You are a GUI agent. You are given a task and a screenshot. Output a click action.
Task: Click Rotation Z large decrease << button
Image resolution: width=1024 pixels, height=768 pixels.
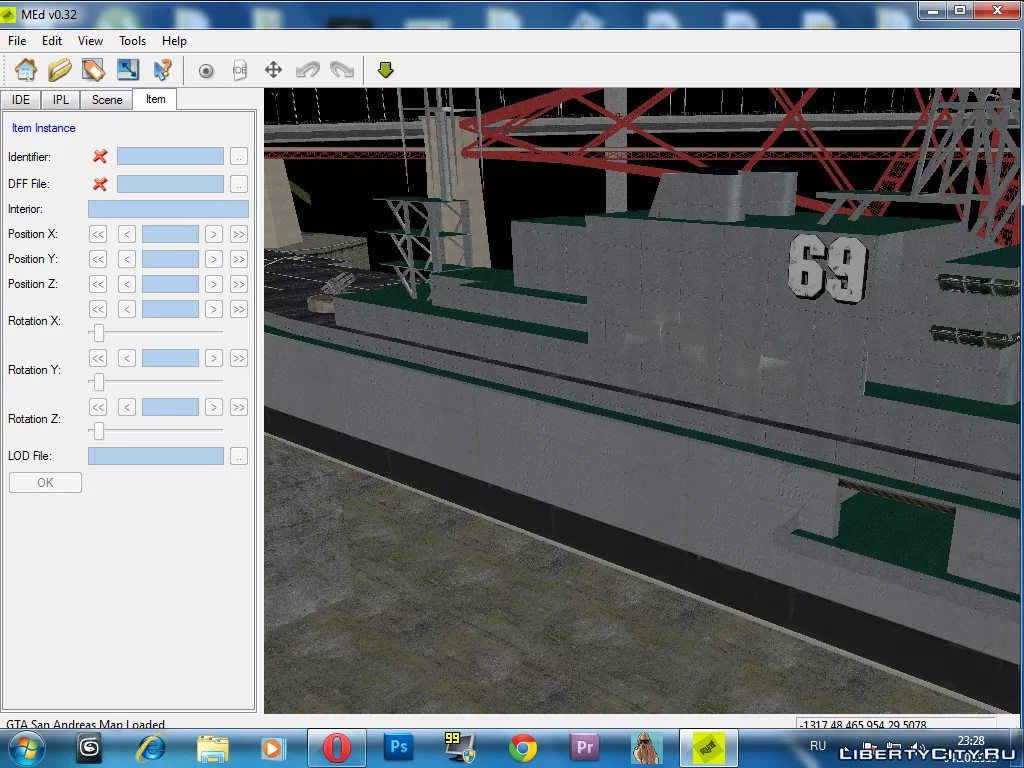click(x=98, y=408)
